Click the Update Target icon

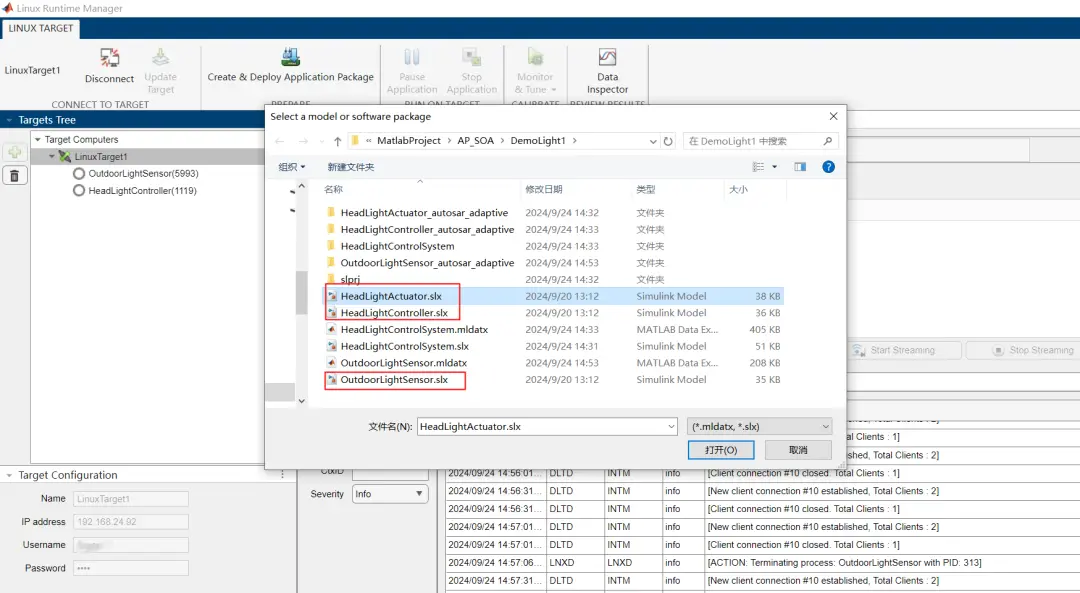[160, 57]
